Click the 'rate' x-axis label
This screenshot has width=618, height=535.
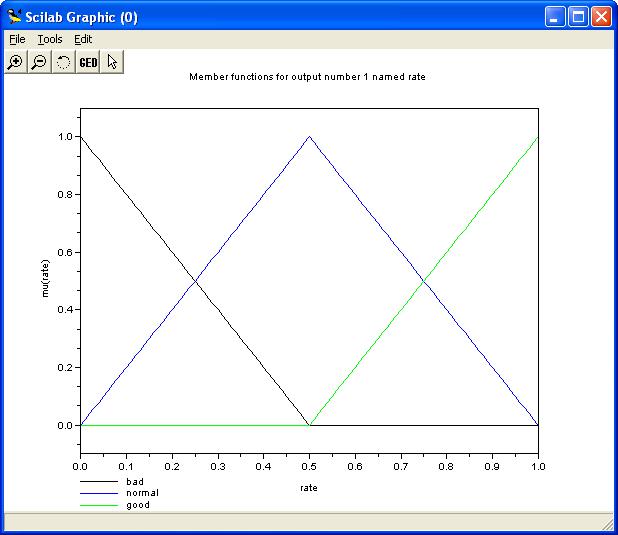pyautogui.click(x=309, y=488)
